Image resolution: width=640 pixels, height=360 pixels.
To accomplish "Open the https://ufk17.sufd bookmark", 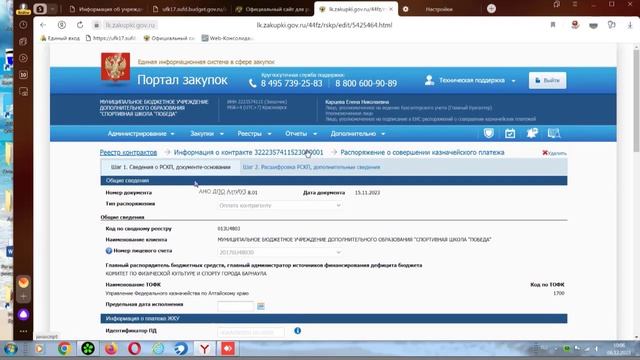I will (x=111, y=38).
